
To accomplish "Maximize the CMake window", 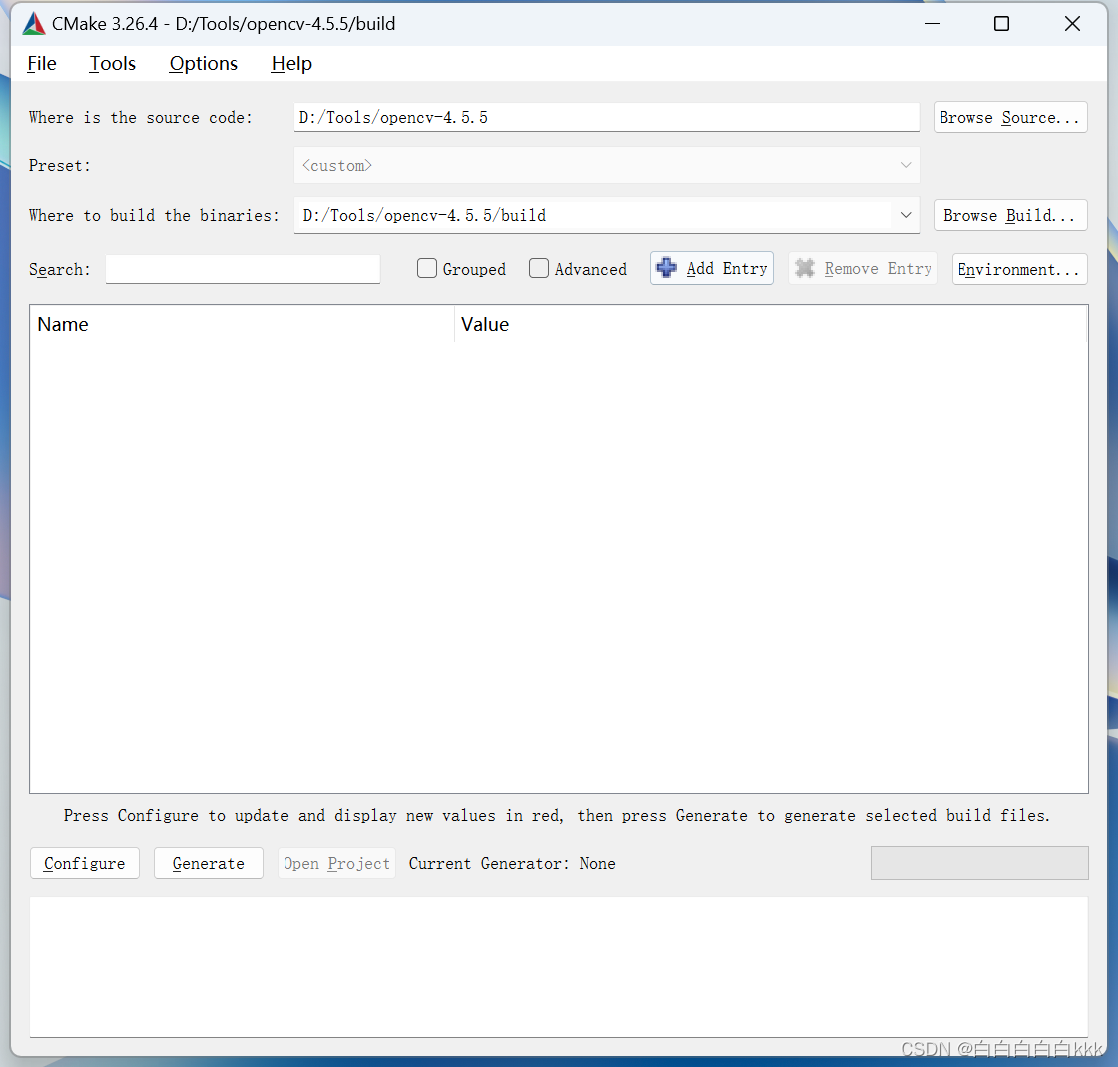I will pos(1001,24).
